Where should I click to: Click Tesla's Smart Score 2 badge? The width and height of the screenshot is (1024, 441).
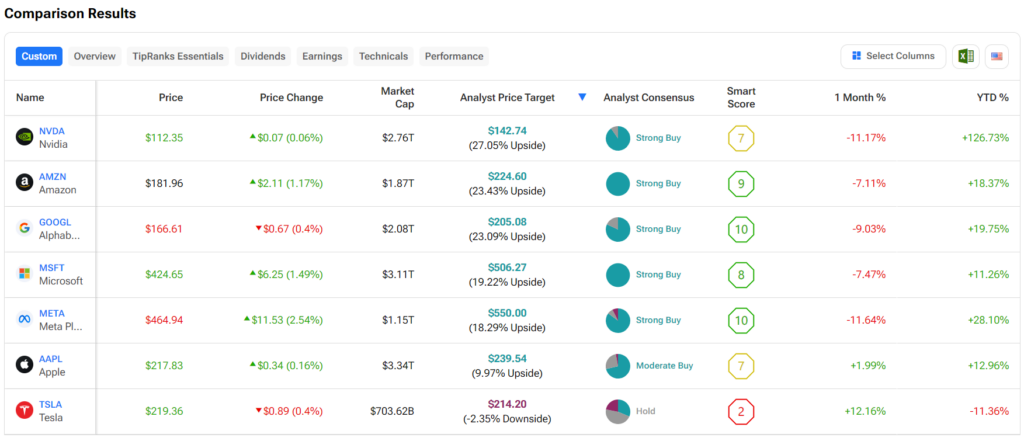(741, 411)
